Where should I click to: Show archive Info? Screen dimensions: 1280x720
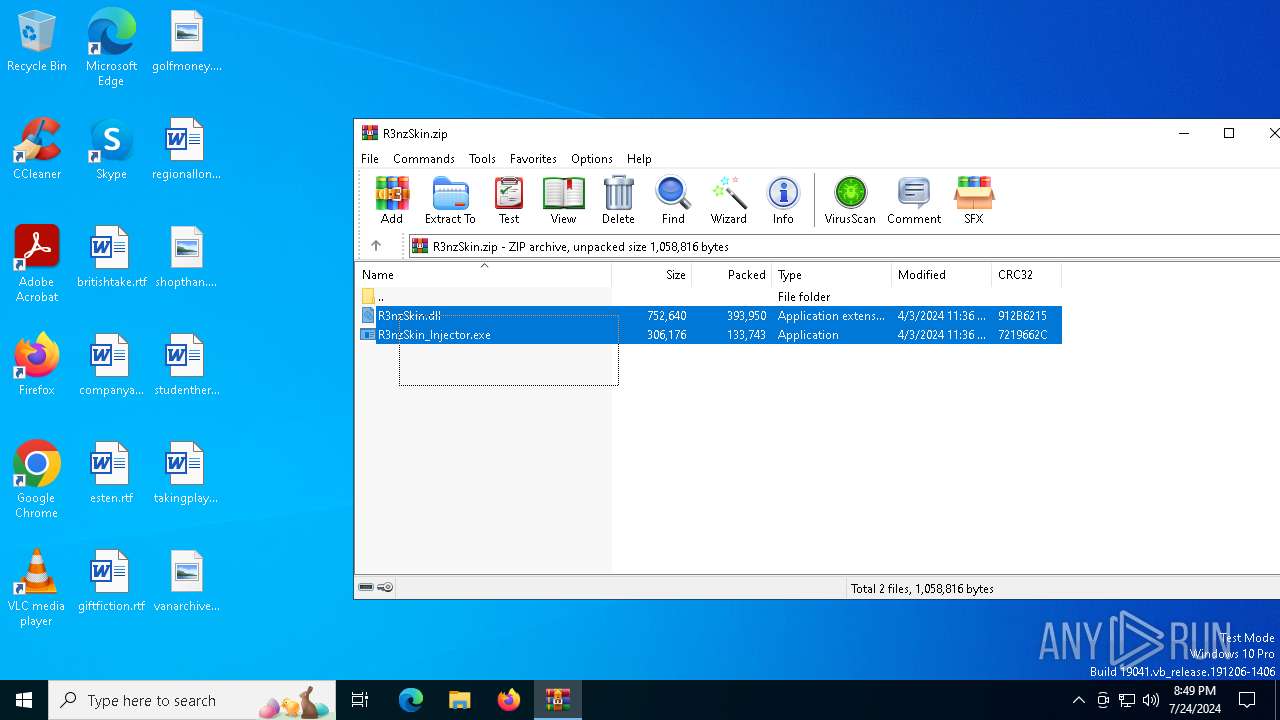coord(783,200)
